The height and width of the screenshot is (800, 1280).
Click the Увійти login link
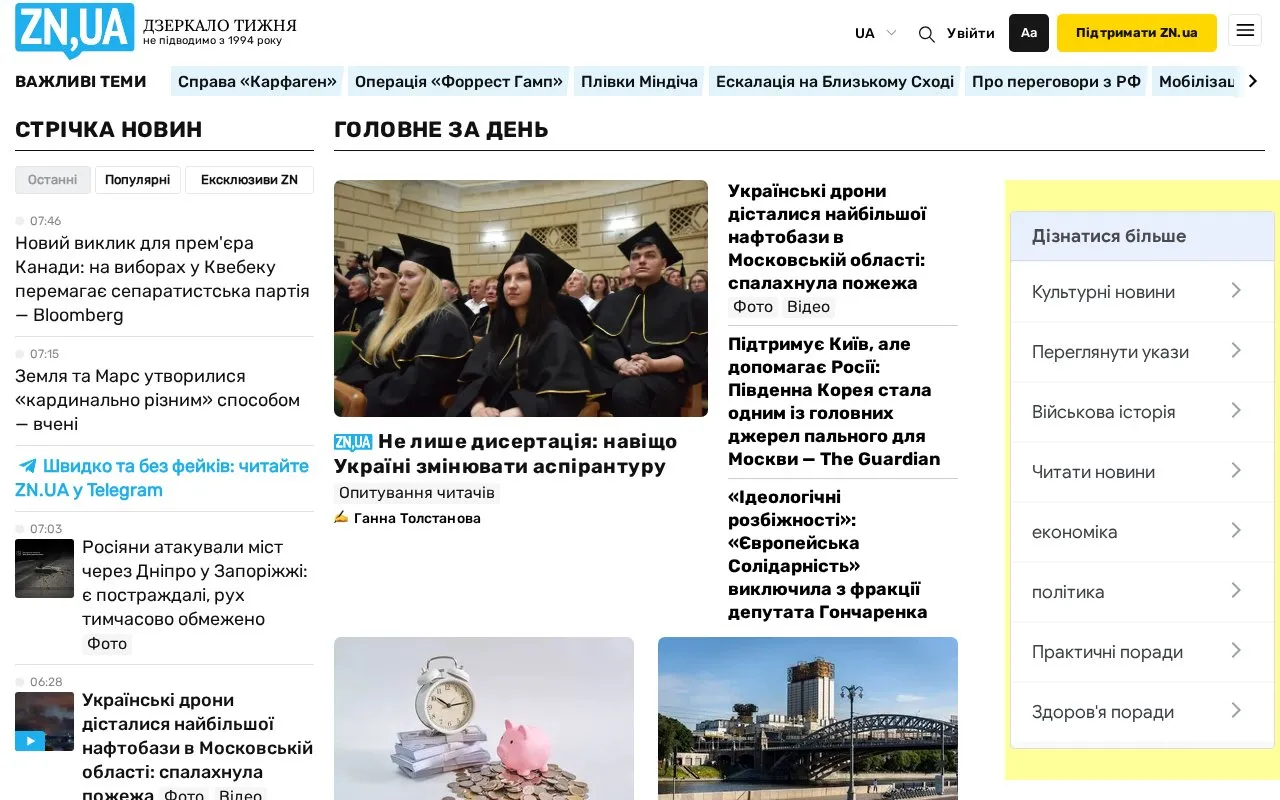(971, 33)
